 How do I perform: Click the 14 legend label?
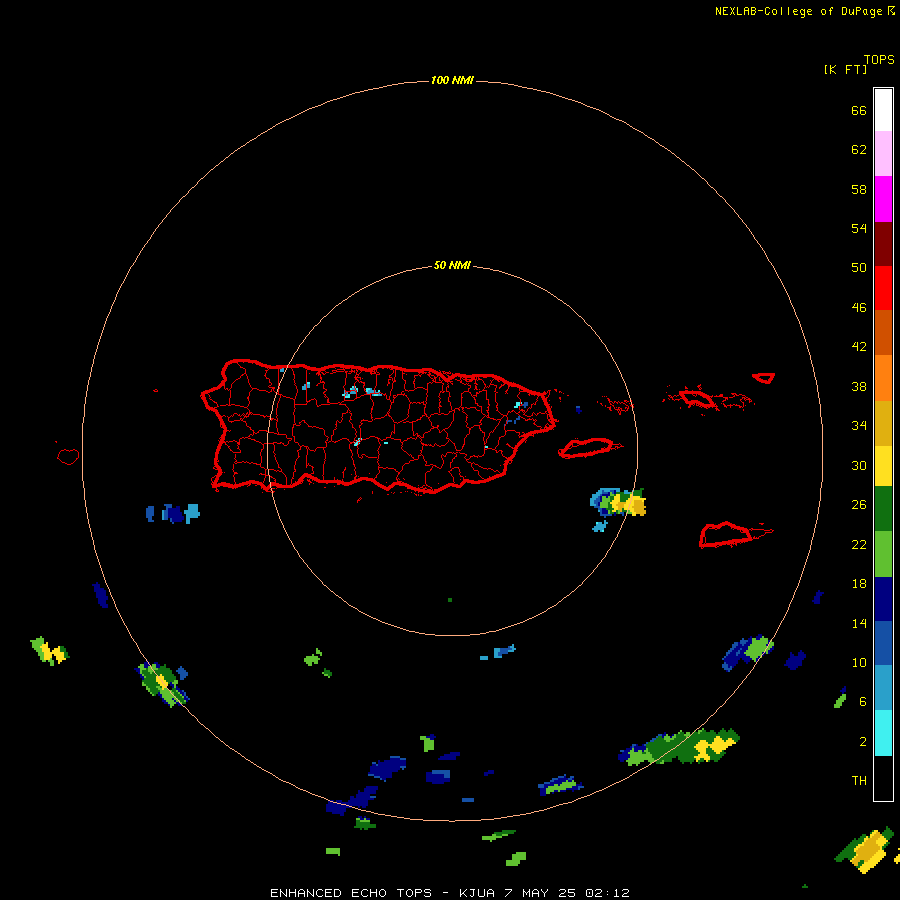pos(859,623)
